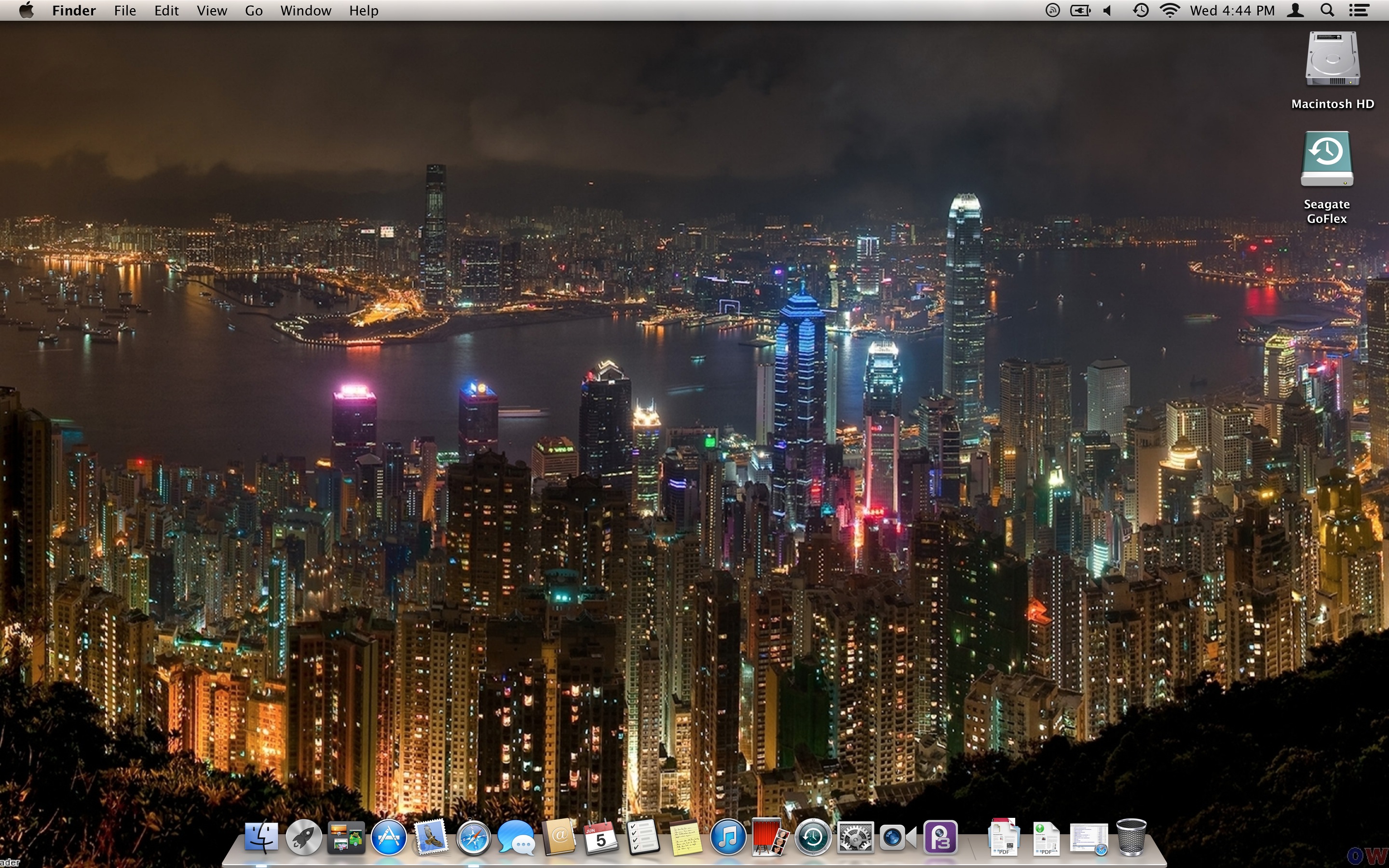1389x868 pixels.
Task: Launch Mail with the stamp icon
Action: tap(431, 837)
